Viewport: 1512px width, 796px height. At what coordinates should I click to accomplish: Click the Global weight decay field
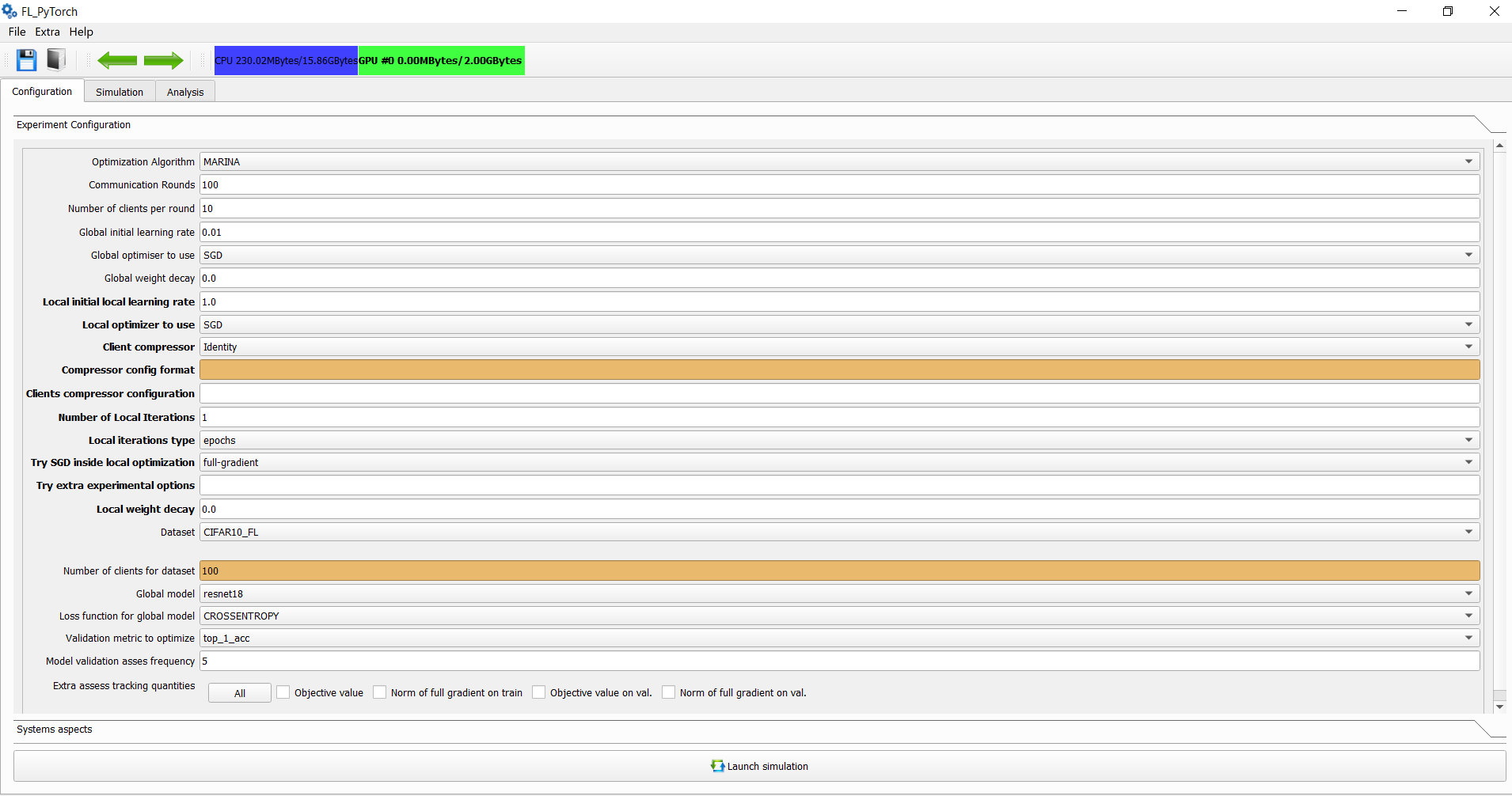(x=839, y=278)
